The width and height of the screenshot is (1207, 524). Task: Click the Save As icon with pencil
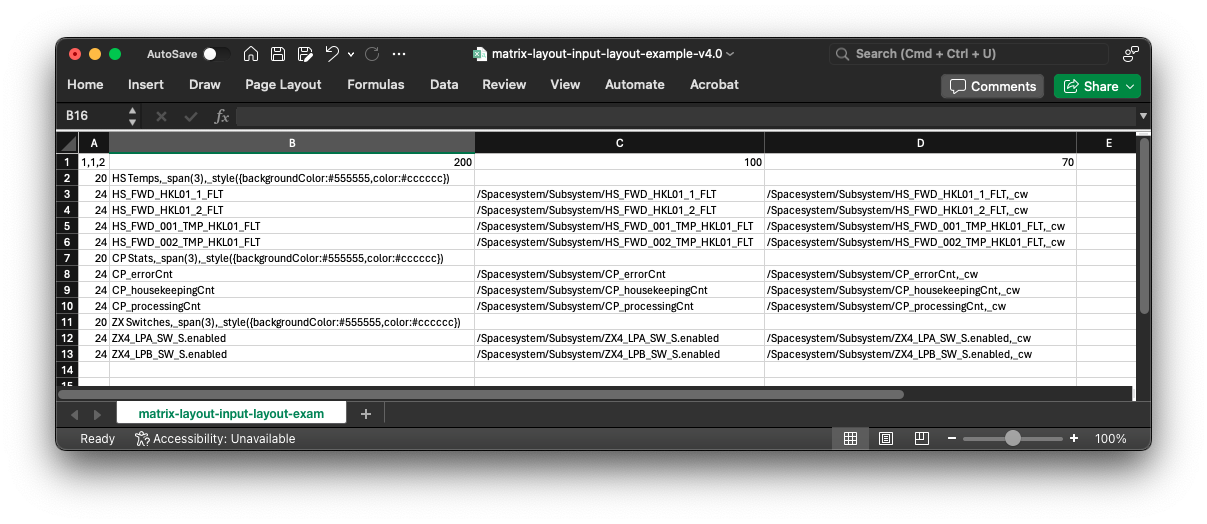[305, 54]
